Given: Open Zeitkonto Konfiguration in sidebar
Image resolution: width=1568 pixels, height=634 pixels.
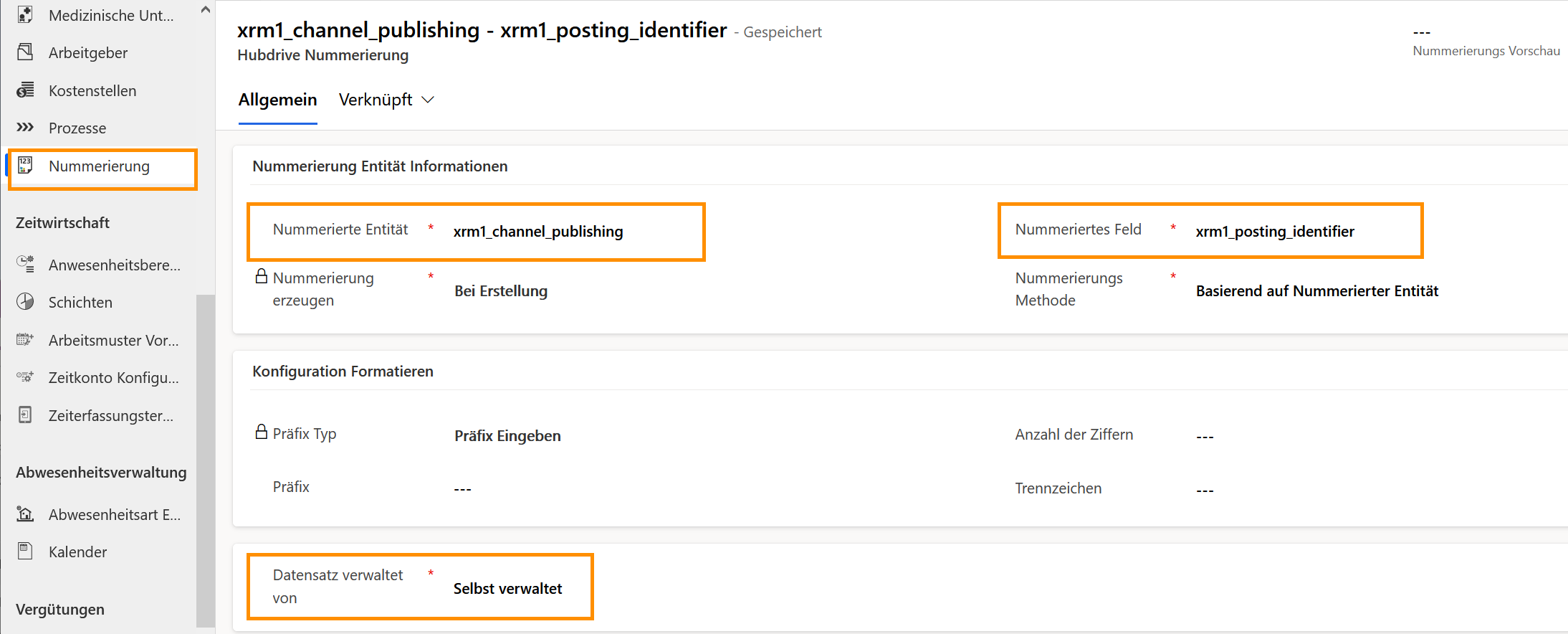Looking at the screenshot, I should point(113,378).
